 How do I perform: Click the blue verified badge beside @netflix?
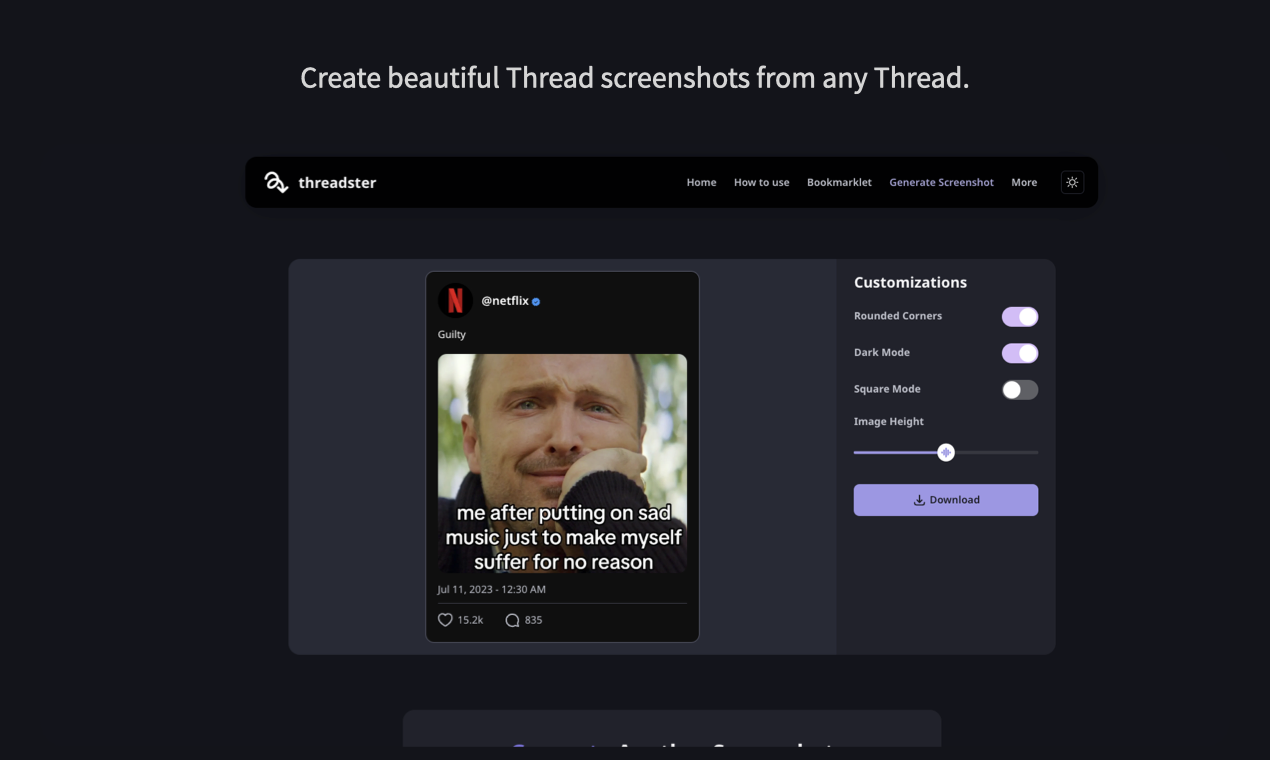tap(536, 300)
